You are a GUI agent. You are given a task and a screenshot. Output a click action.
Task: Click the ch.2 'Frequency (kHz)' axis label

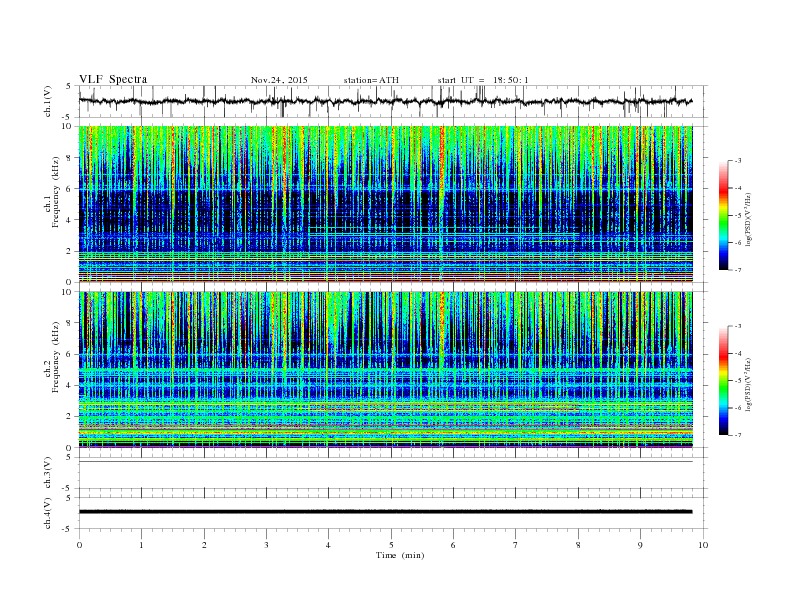pyautogui.click(x=56, y=357)
